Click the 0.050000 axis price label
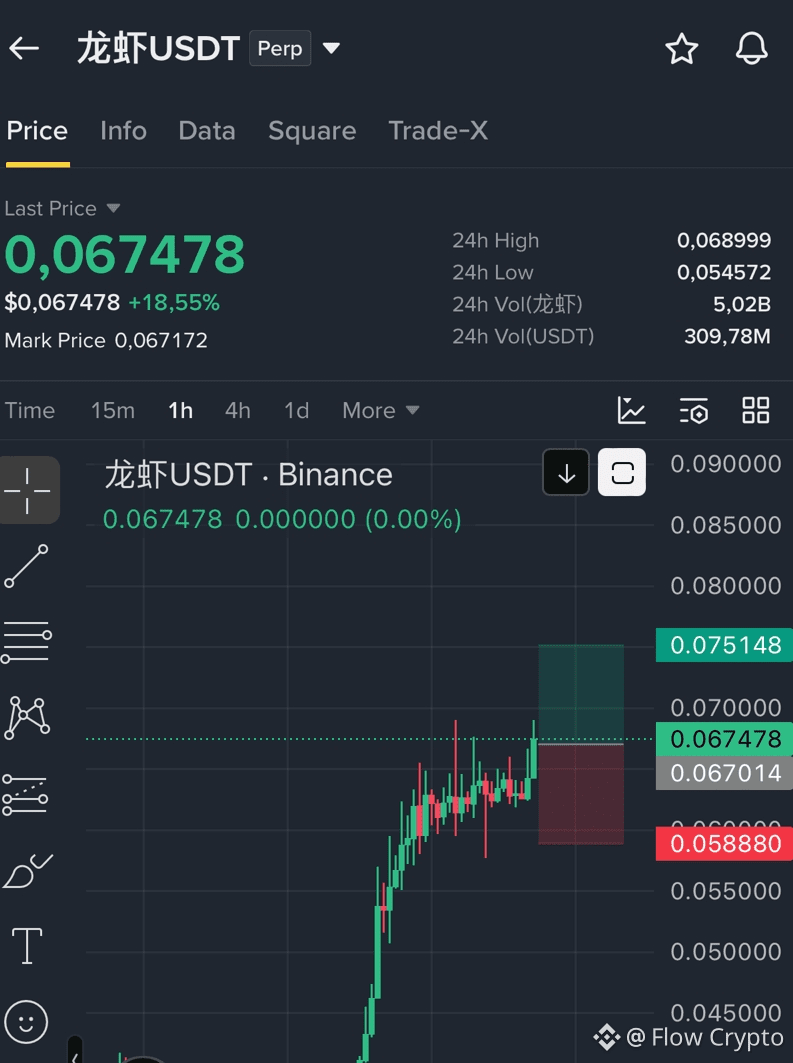This screenshot has width=793, height=1063. pyautogui.click(x=726, y=952)
